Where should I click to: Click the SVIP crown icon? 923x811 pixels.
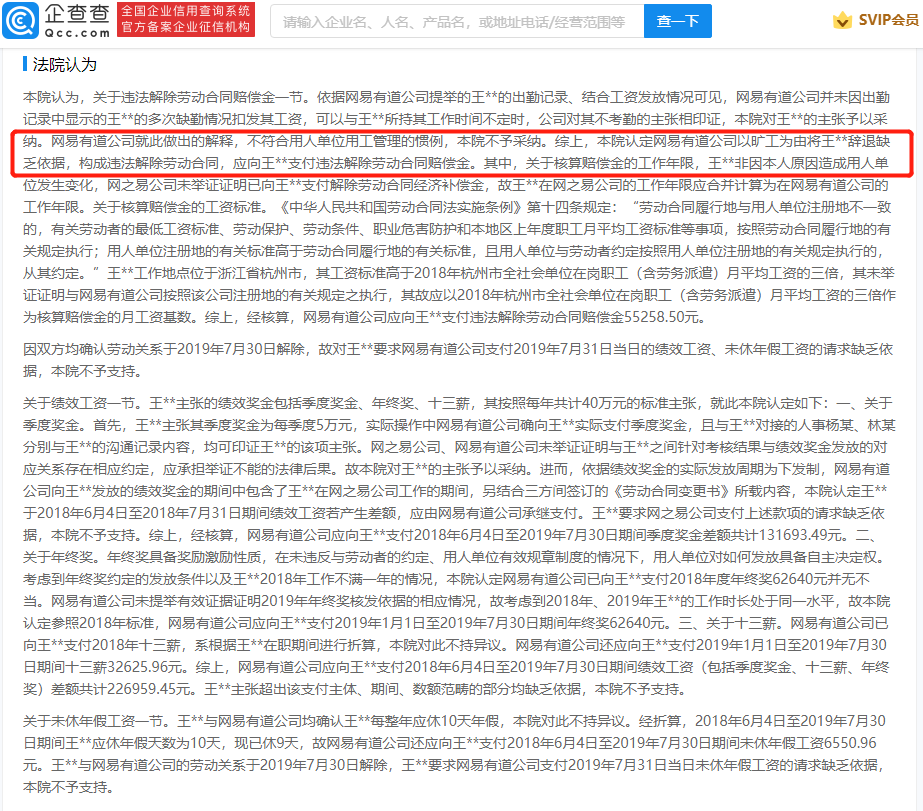[x=842, y=21]
